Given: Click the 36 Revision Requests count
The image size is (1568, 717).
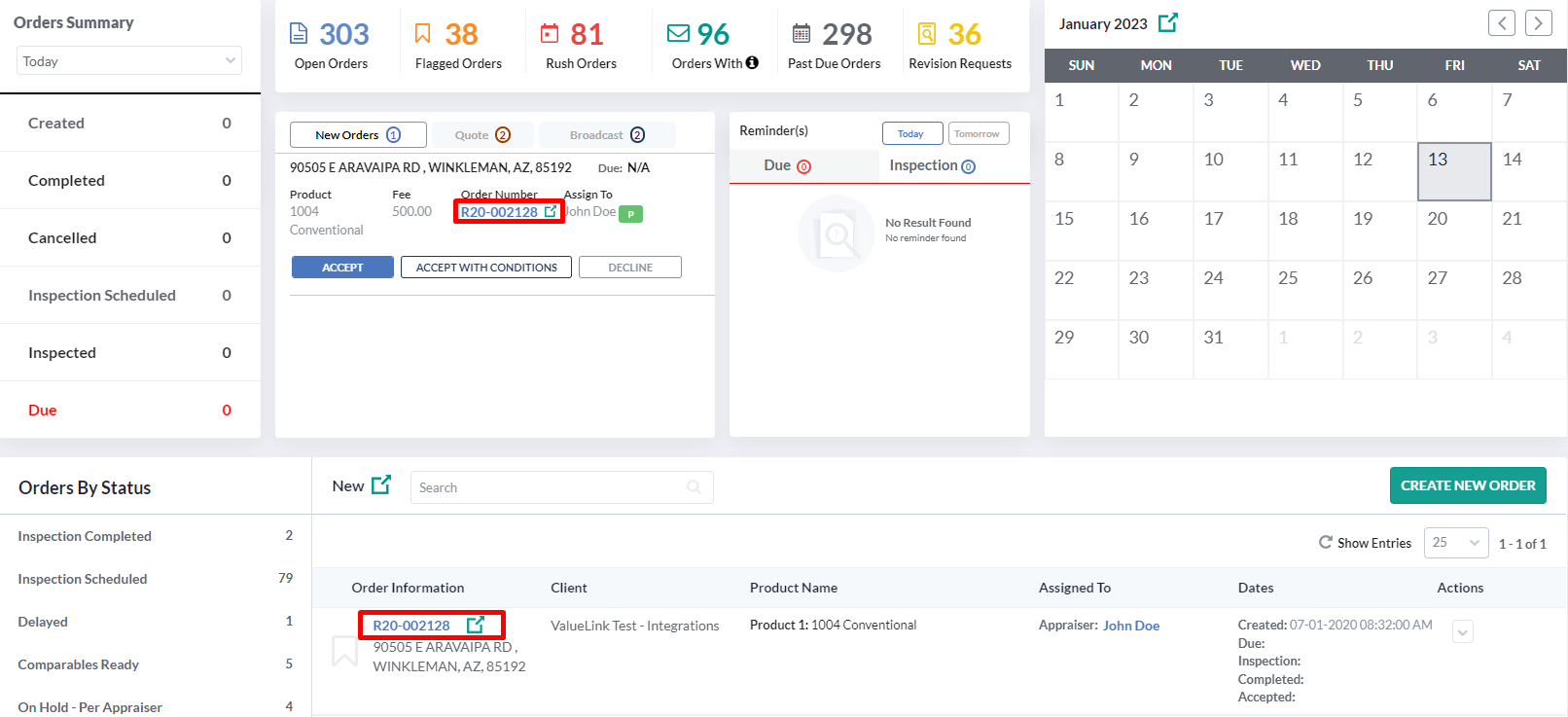Looking at the screenshot, I should tap(964, 34).
